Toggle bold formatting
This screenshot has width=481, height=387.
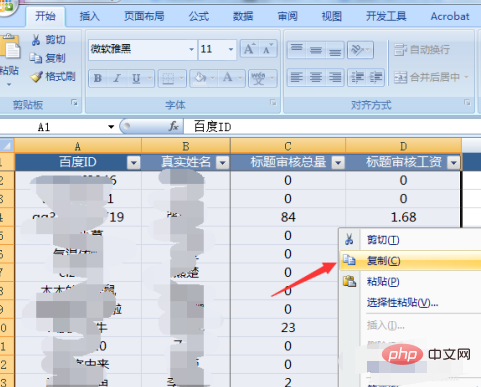point(98,78)
